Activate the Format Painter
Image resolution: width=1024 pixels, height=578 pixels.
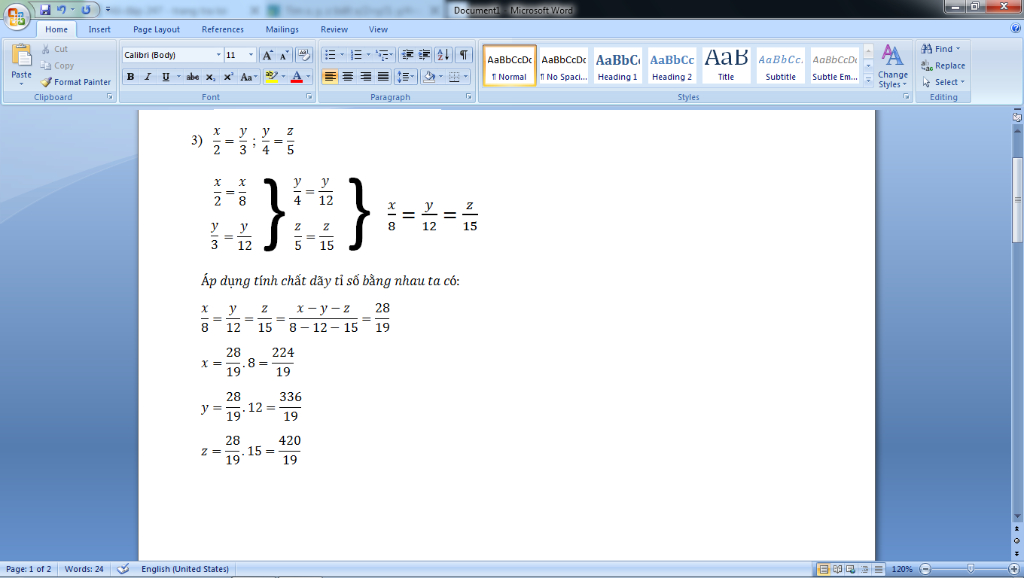click(x=75, y=82)
